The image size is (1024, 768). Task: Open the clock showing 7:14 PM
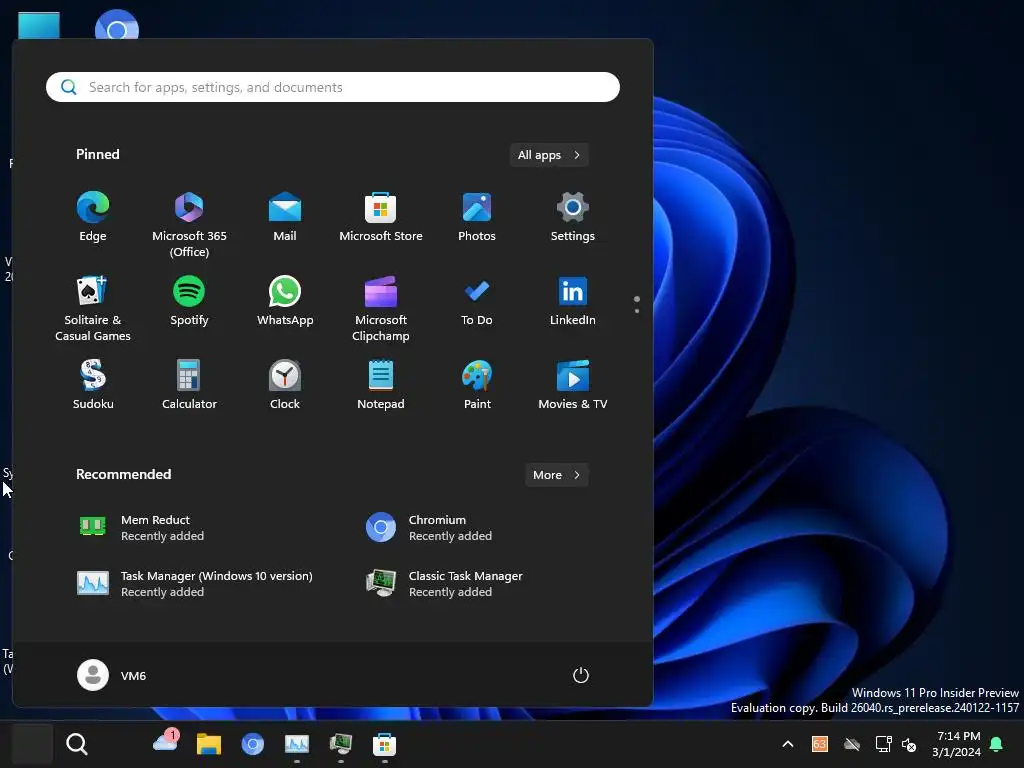point(957,744)
